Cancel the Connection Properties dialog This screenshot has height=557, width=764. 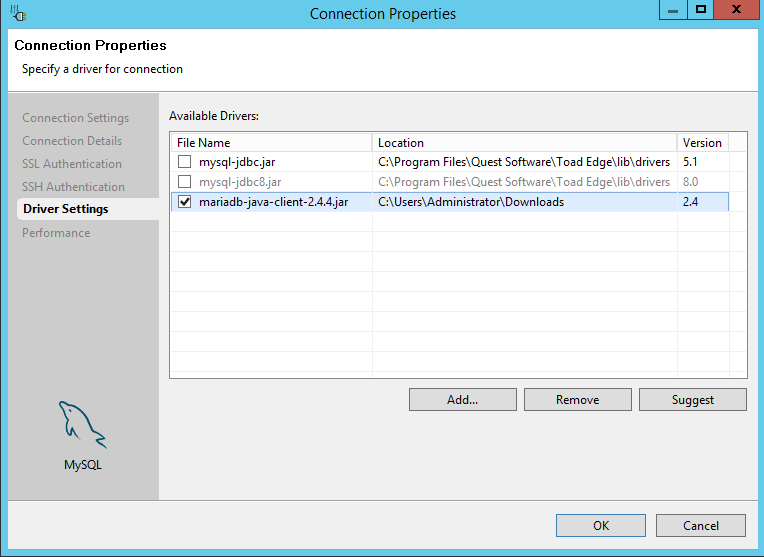[x=701, y=526]
